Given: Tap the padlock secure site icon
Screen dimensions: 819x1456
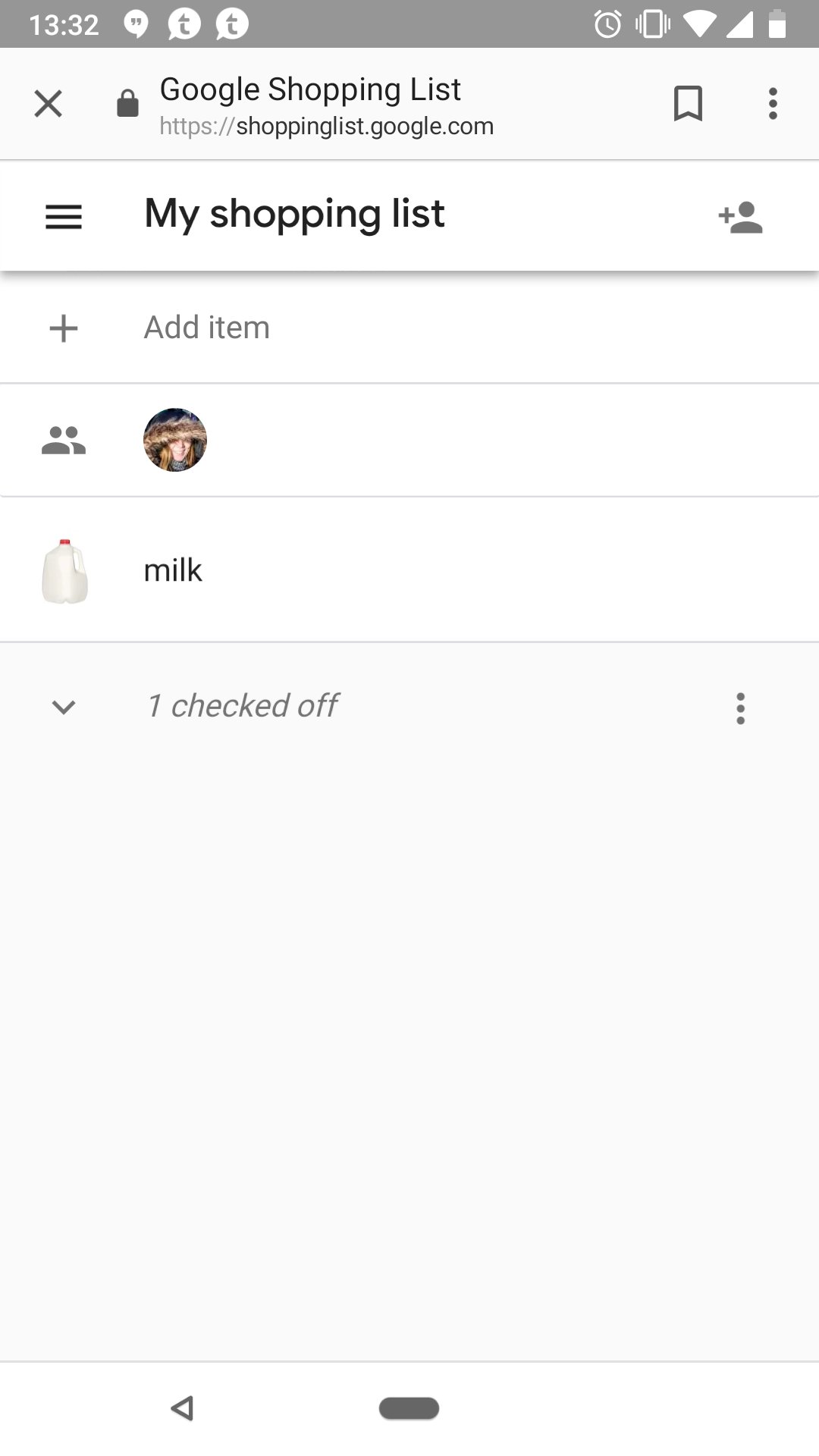Looking at the screenshot, I should [127, 103].
